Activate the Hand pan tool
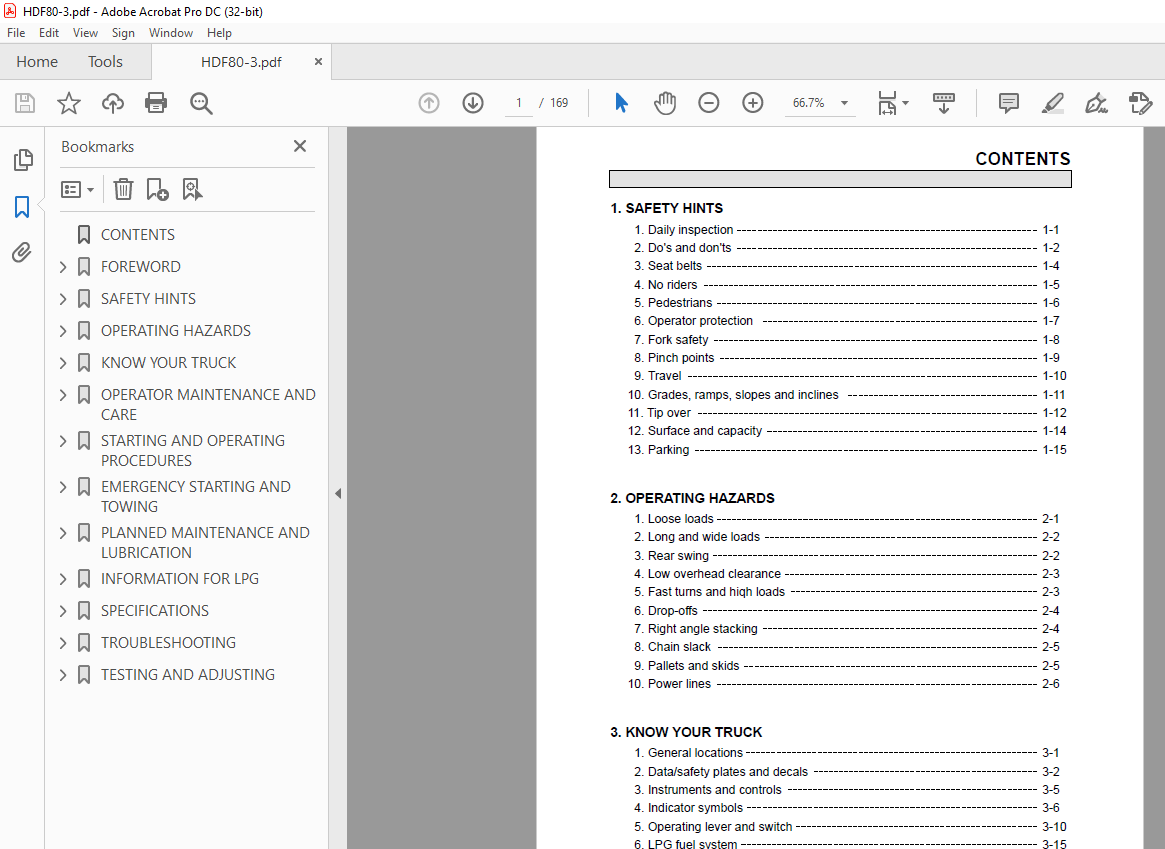 [x=665, y=103]
